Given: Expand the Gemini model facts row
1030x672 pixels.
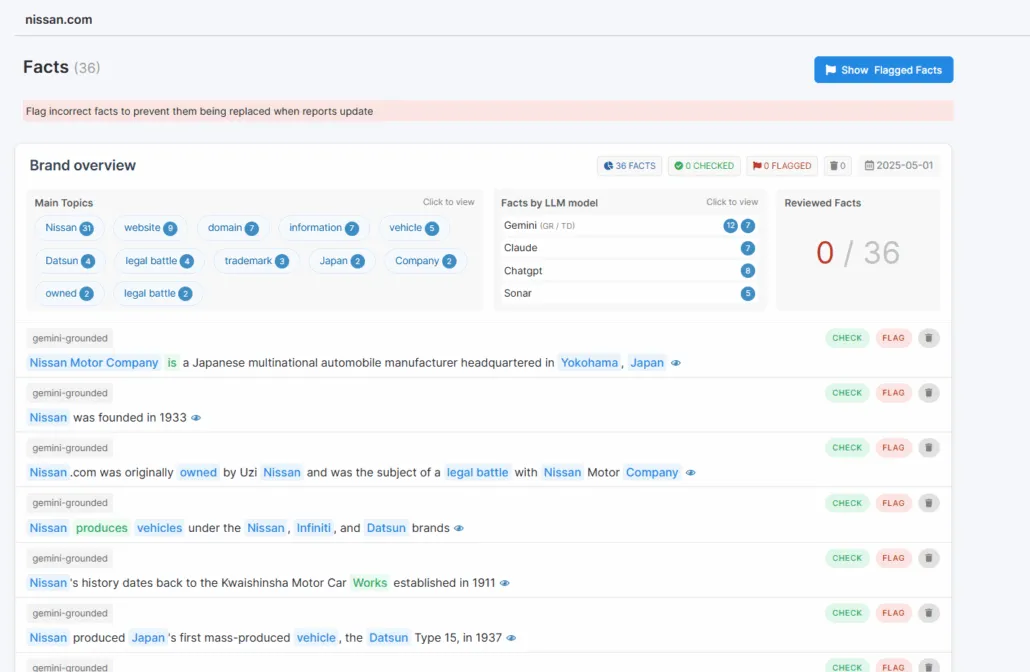Looking at the screenshot, I should 629,226.
